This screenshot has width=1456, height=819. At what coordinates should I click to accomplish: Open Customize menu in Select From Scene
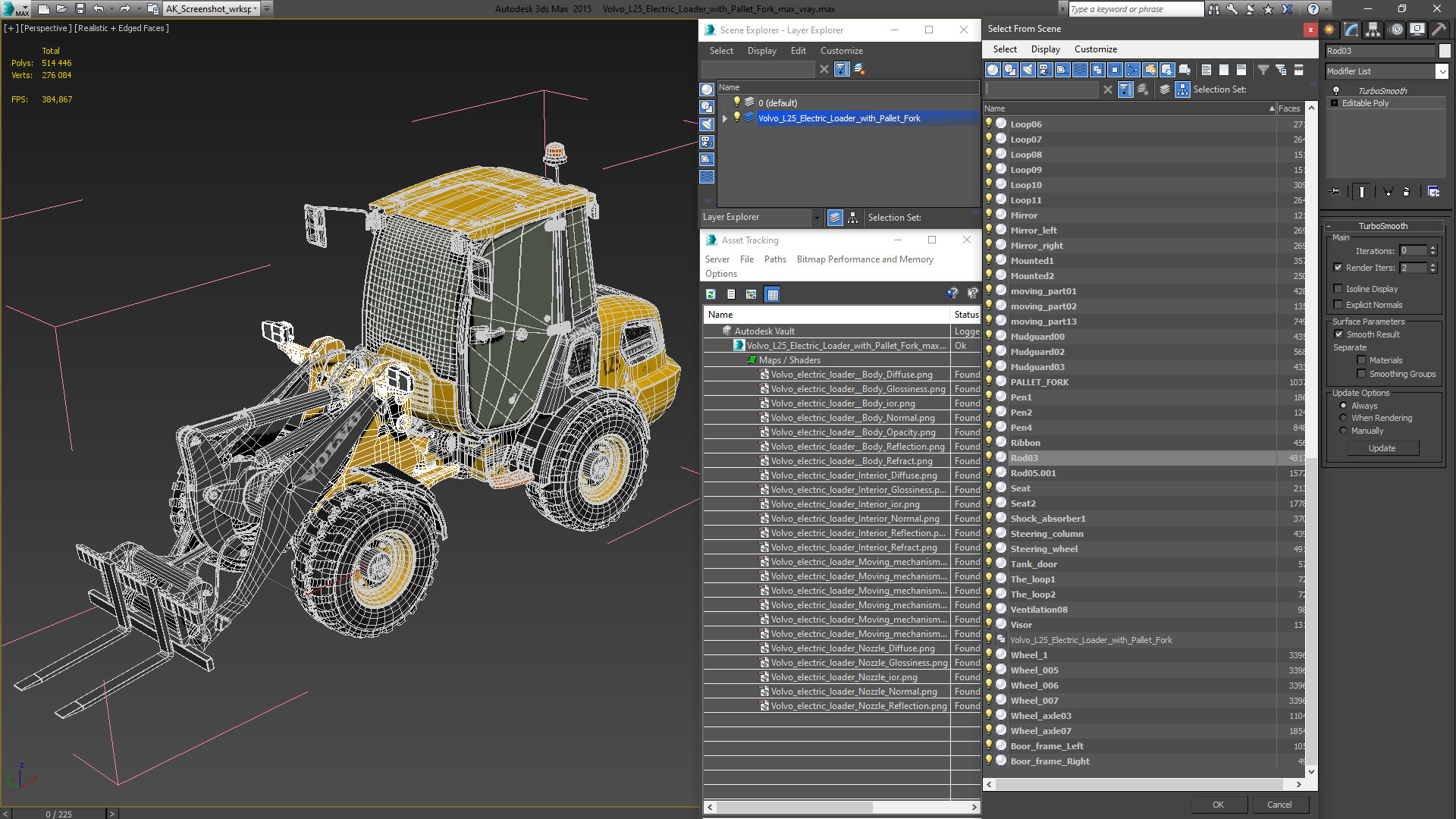1095,49
